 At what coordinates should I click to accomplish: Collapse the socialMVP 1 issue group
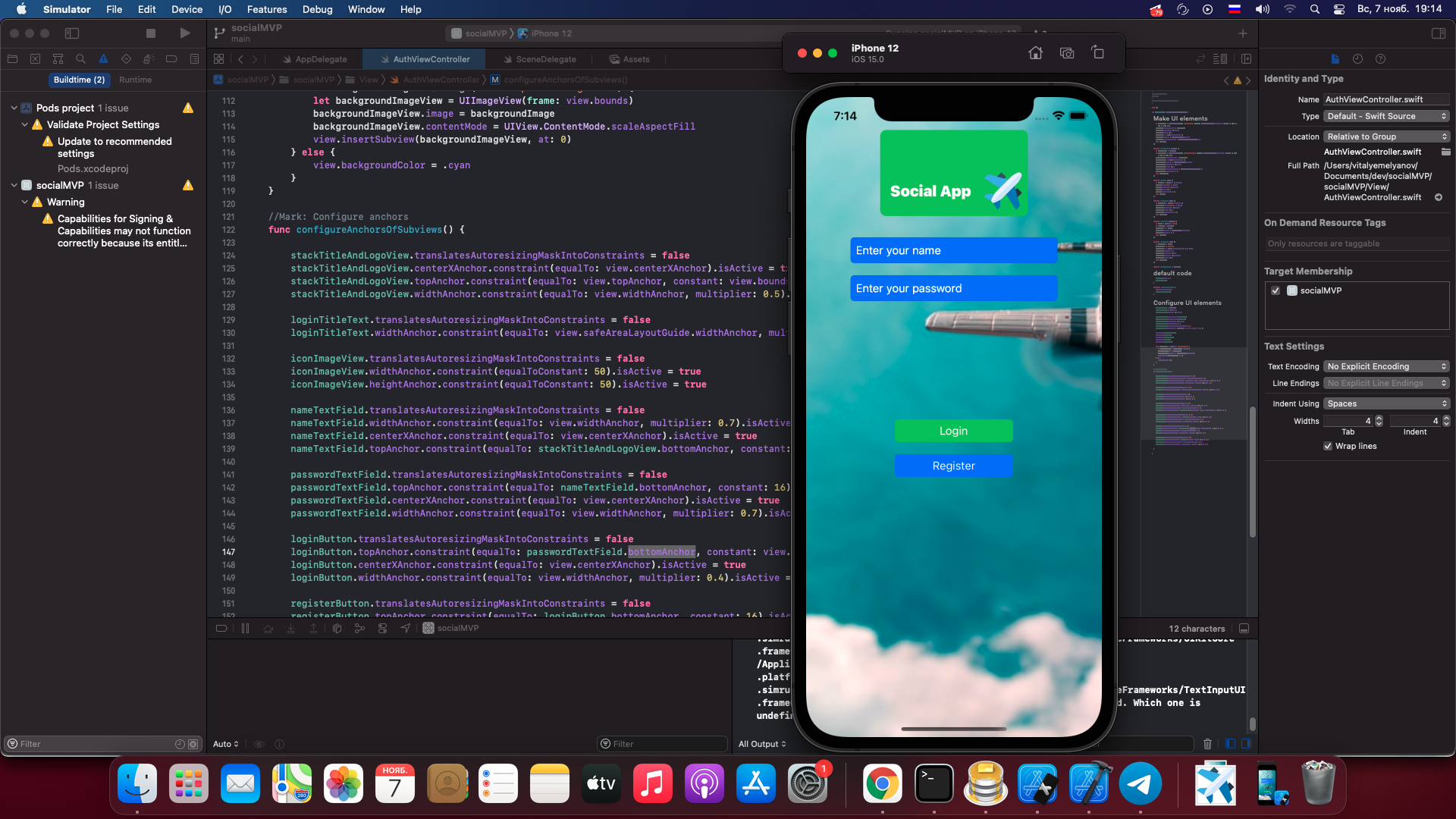point(14,185)
